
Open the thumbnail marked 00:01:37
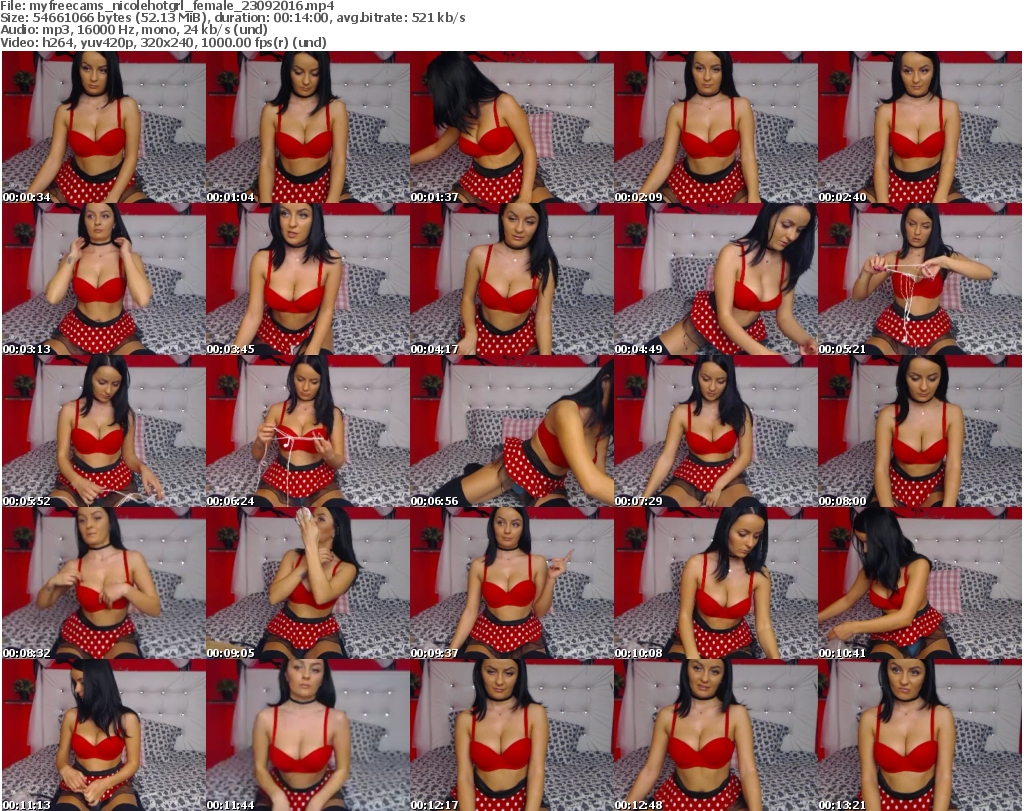tap(511, 127)
